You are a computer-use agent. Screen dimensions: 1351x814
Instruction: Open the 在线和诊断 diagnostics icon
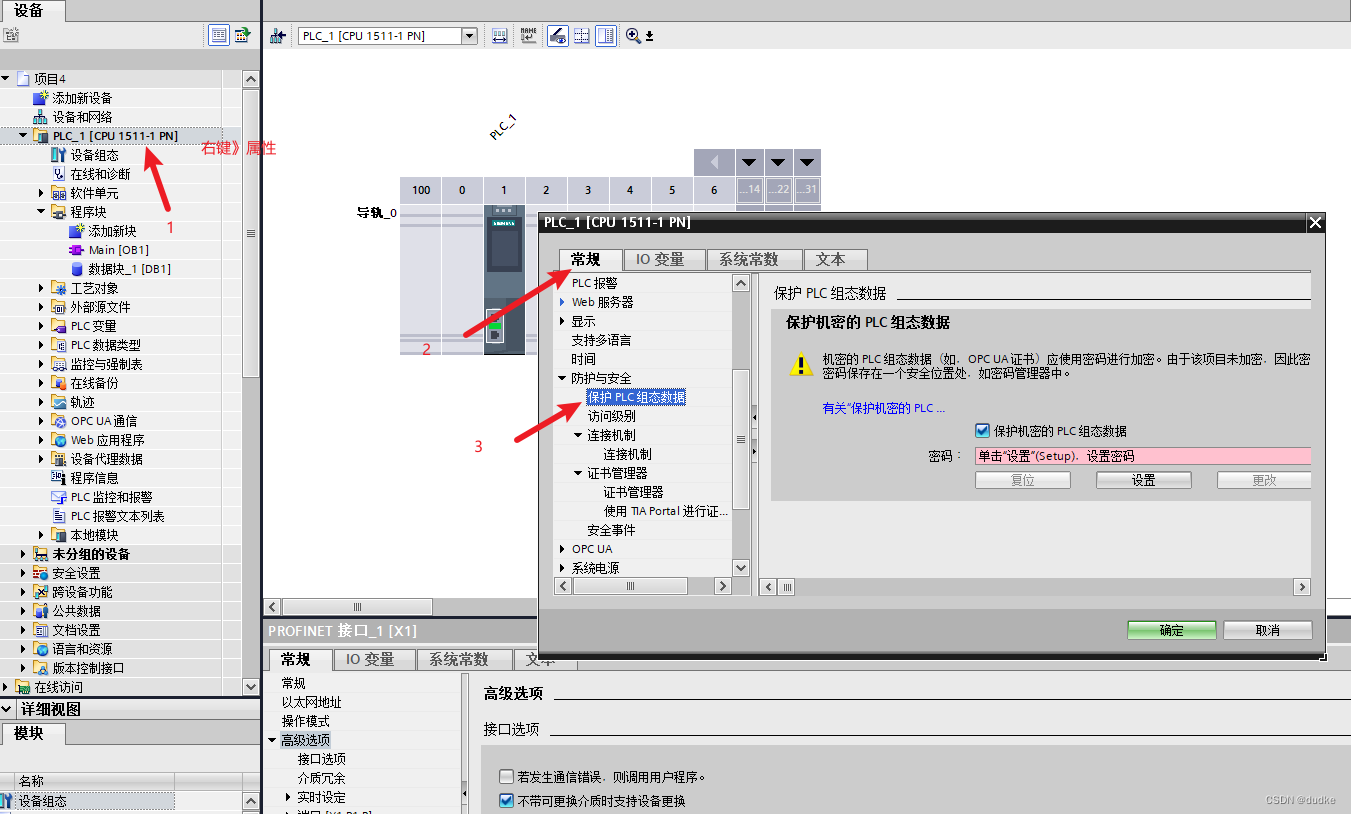[59, 174]
